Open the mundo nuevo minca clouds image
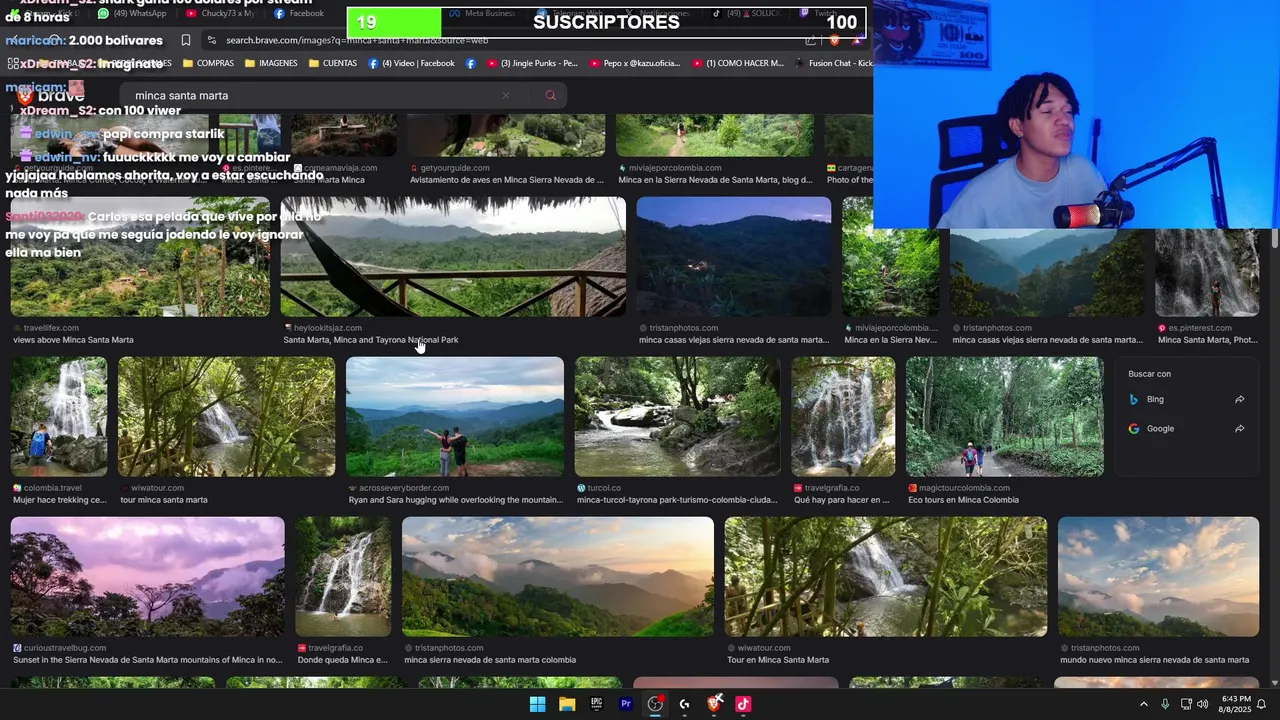The height and width of the screenshot is (720, 1280). pyautogui.click(x=1158, y=576)
